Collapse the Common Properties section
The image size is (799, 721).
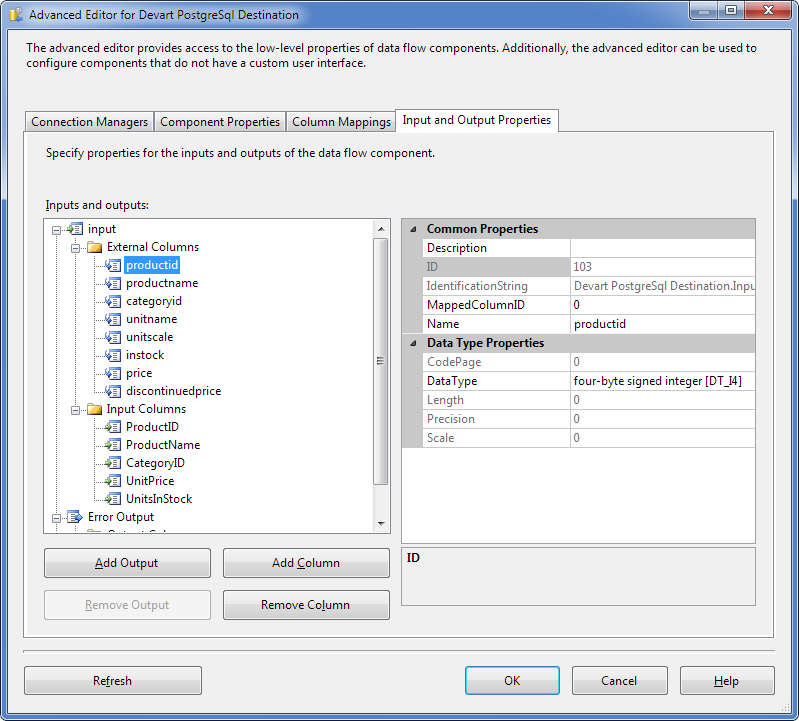coord(413,229)
